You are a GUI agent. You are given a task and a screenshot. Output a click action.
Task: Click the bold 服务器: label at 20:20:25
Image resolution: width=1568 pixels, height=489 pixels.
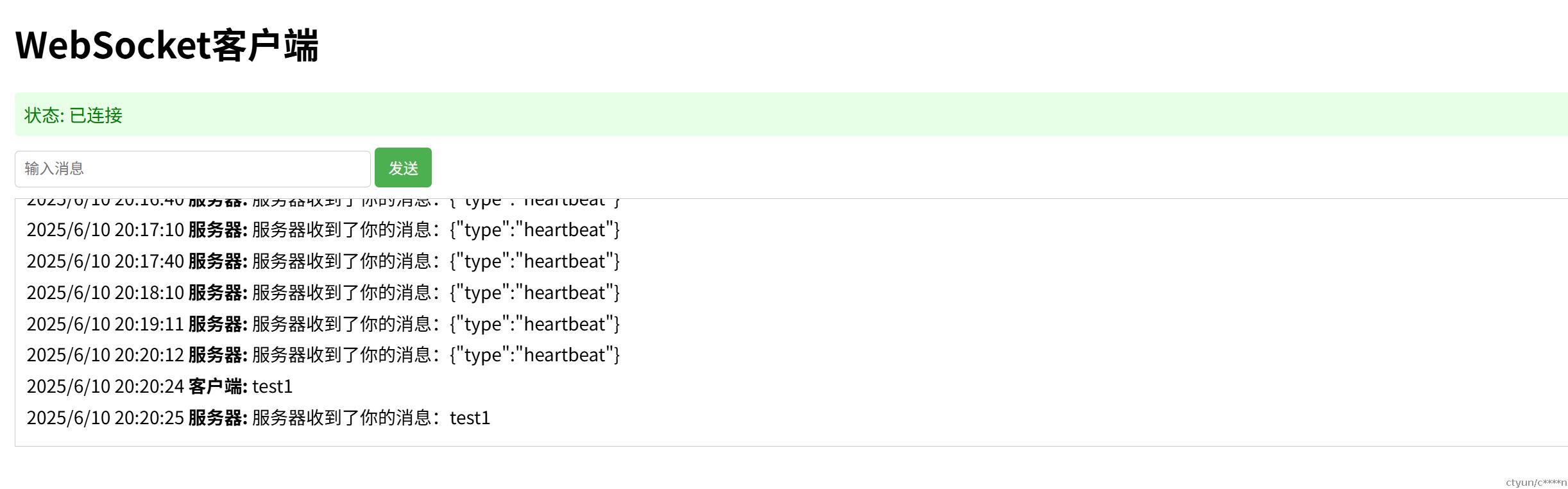tap(217, 418)
